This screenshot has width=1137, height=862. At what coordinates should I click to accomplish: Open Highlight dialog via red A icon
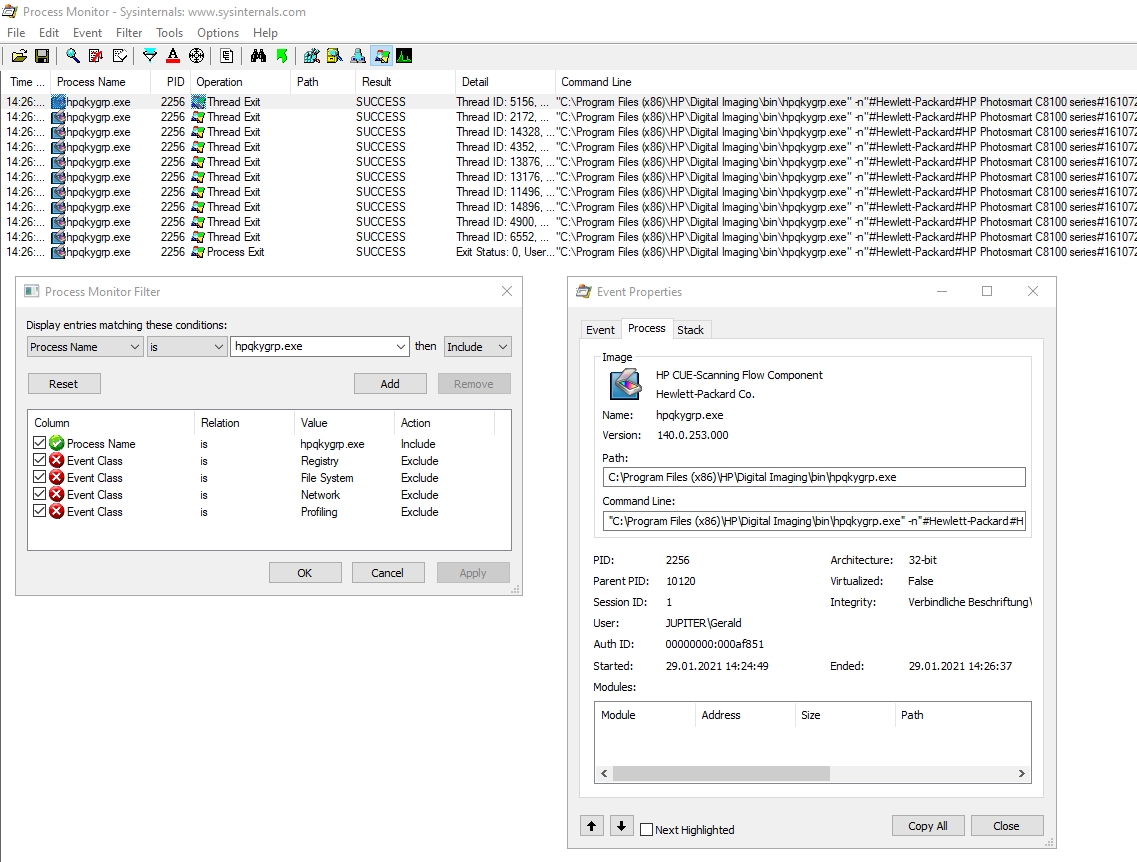click(x=173, y=56)
